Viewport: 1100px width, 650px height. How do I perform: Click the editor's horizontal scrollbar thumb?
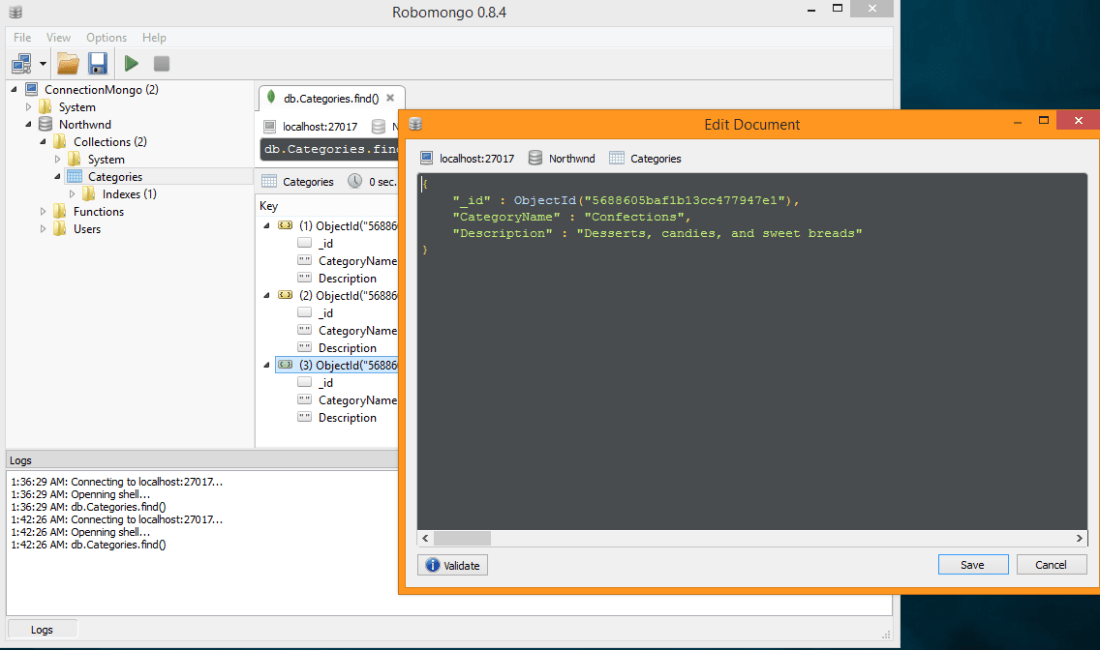(462, 538)
